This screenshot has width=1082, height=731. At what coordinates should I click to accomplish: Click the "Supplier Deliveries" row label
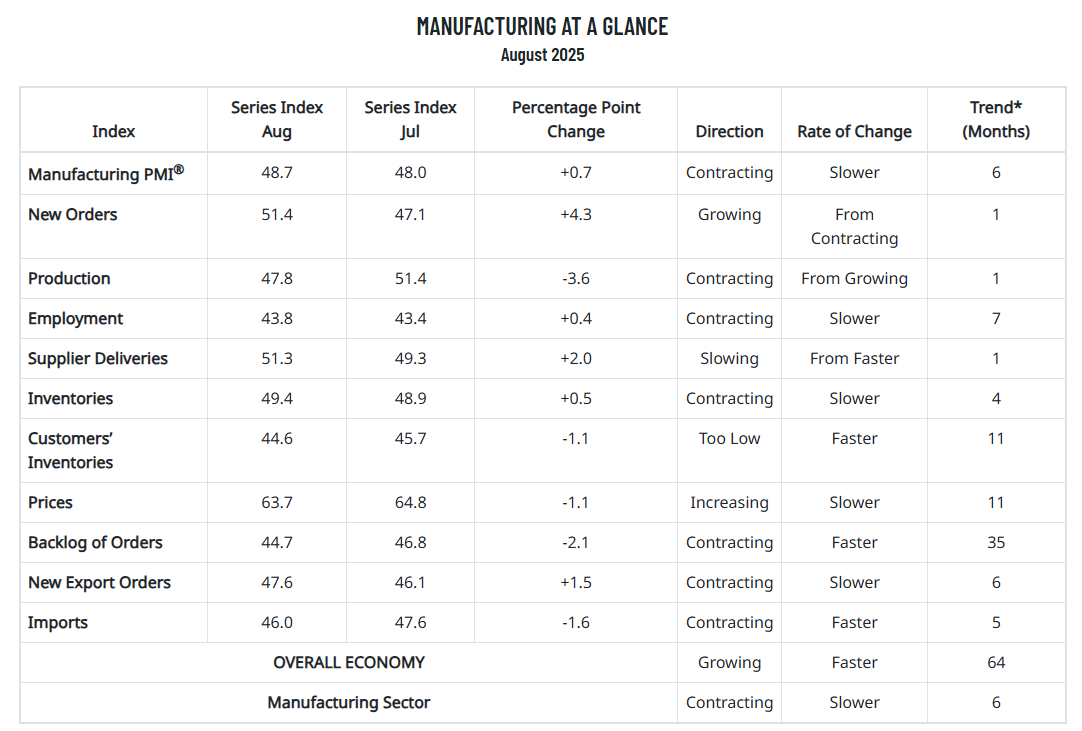pos(98,358)
